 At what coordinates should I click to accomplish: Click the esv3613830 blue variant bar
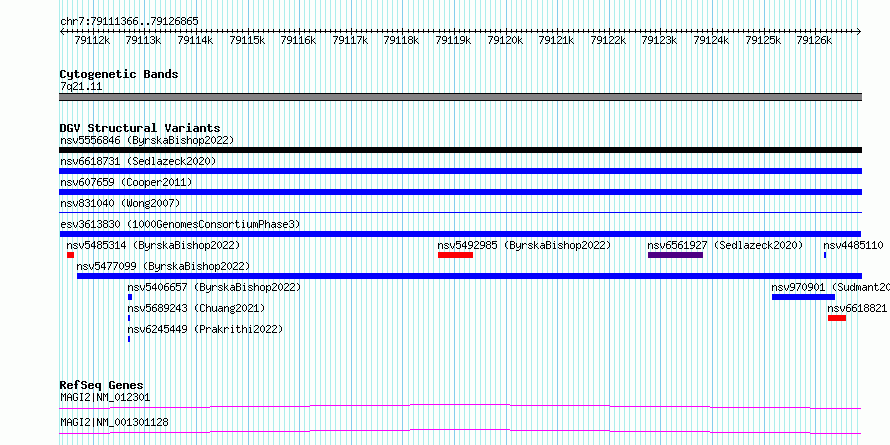(460, 234)
